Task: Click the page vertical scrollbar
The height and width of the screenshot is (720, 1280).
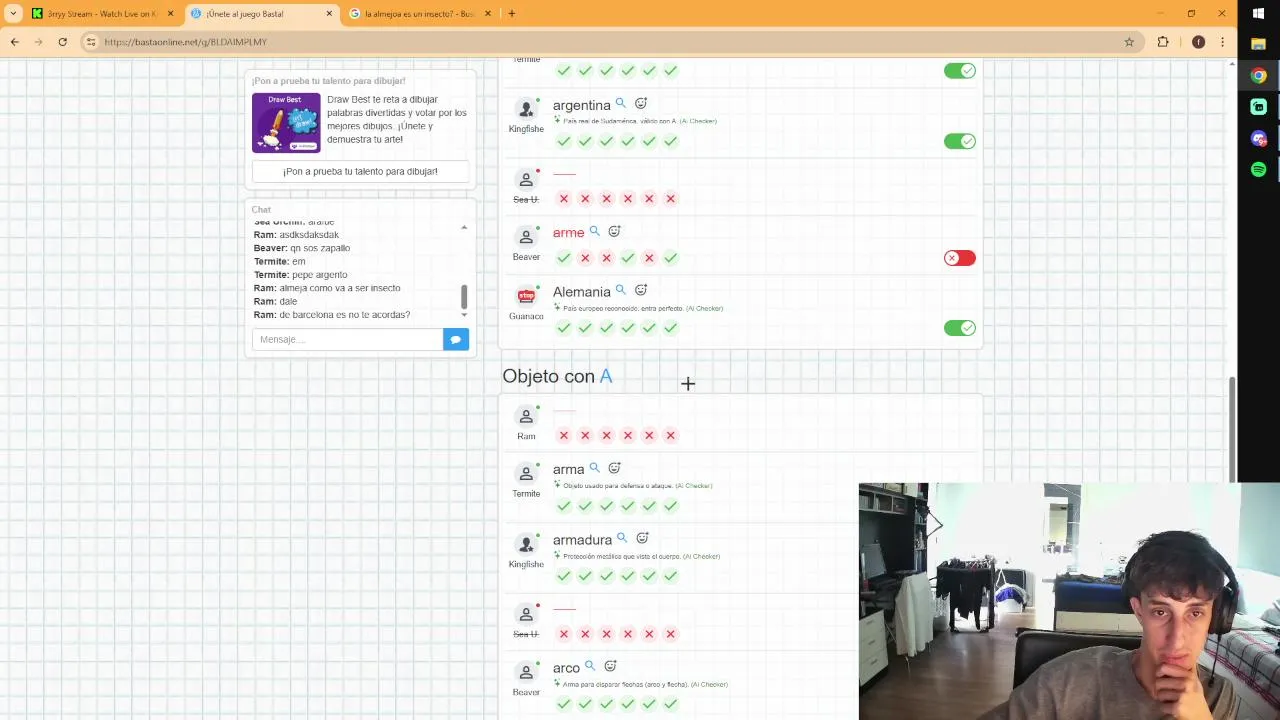Action: click(1231, 429)
